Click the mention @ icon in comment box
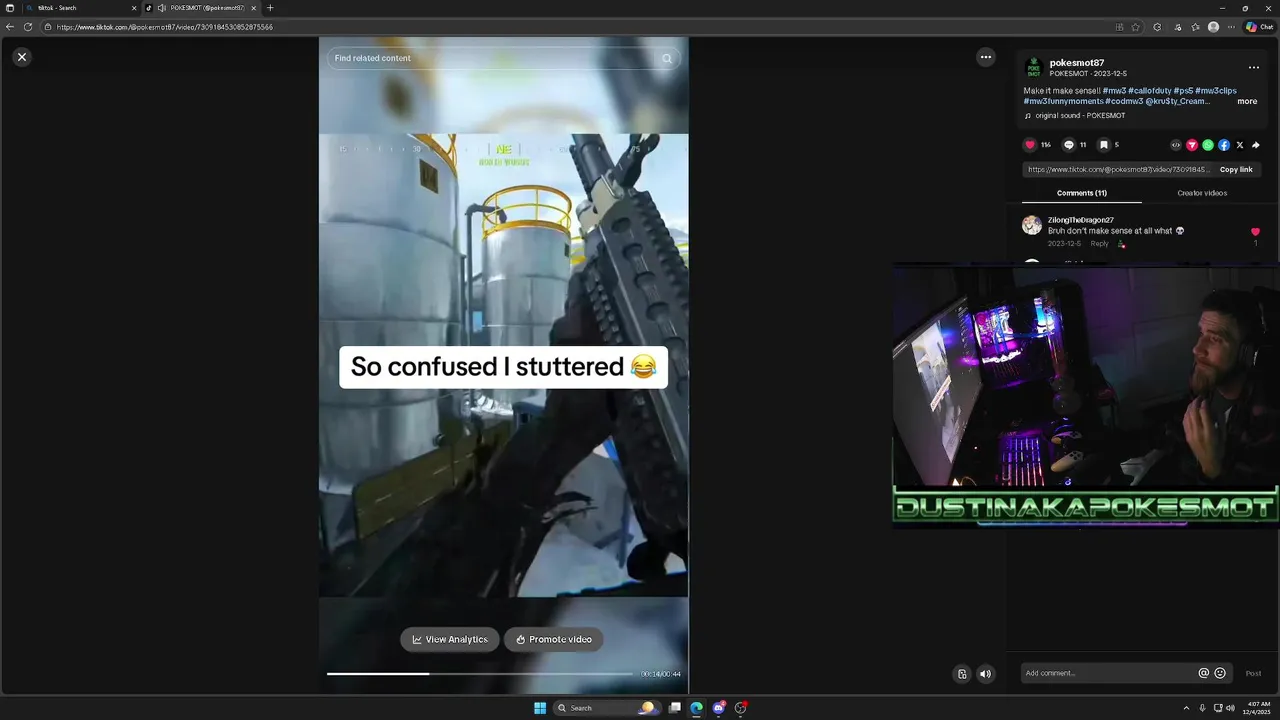This screenshot has width=1280, height=720. (1204, 673)
